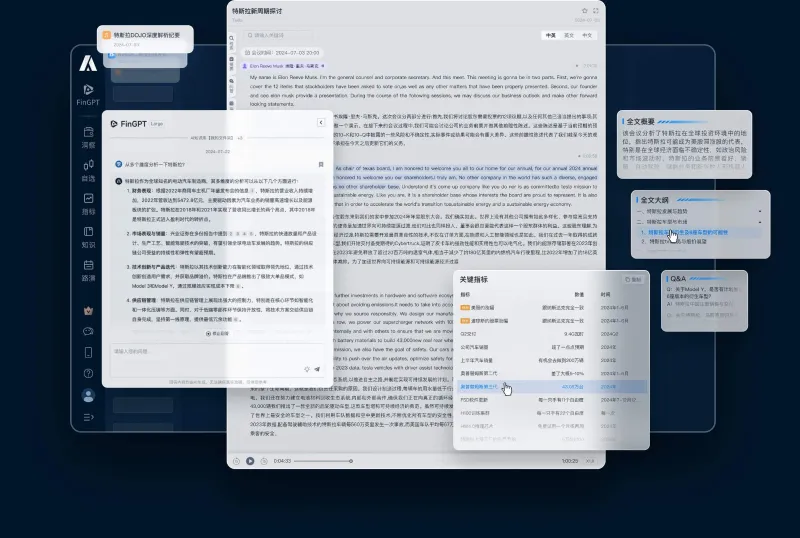Rewind using the back-skip button left of play
Viewport: 800px width, 538px height.
pos(236,461)
